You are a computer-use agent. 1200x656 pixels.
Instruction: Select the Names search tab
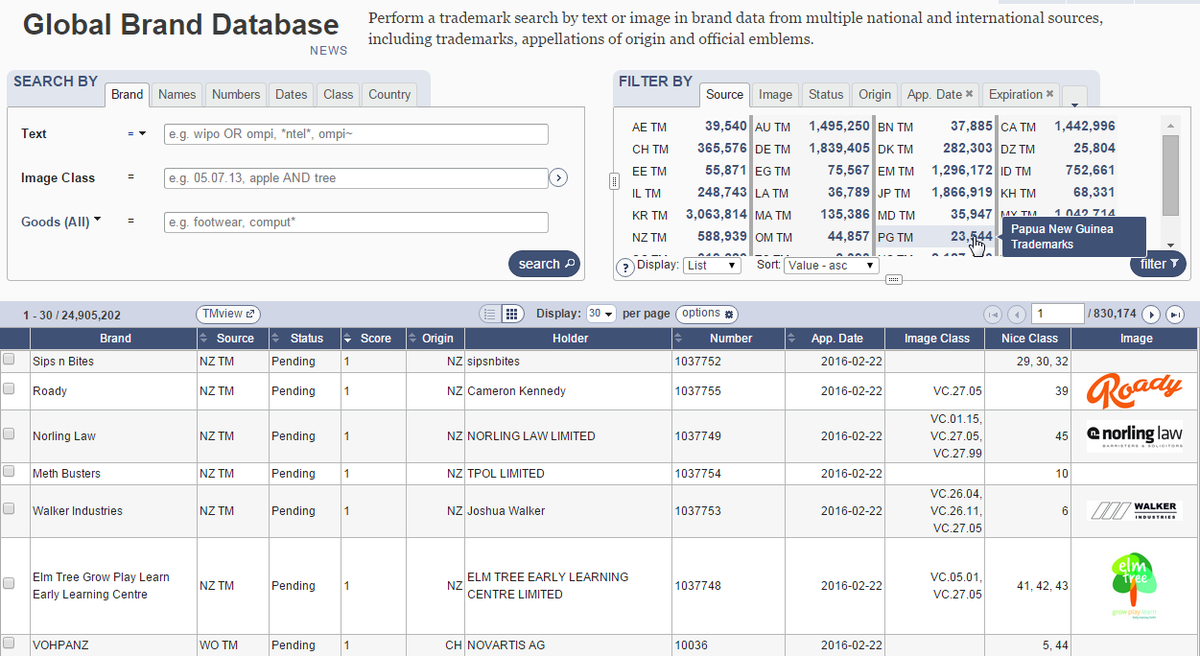pyautogui.click(x=177, y=94)
